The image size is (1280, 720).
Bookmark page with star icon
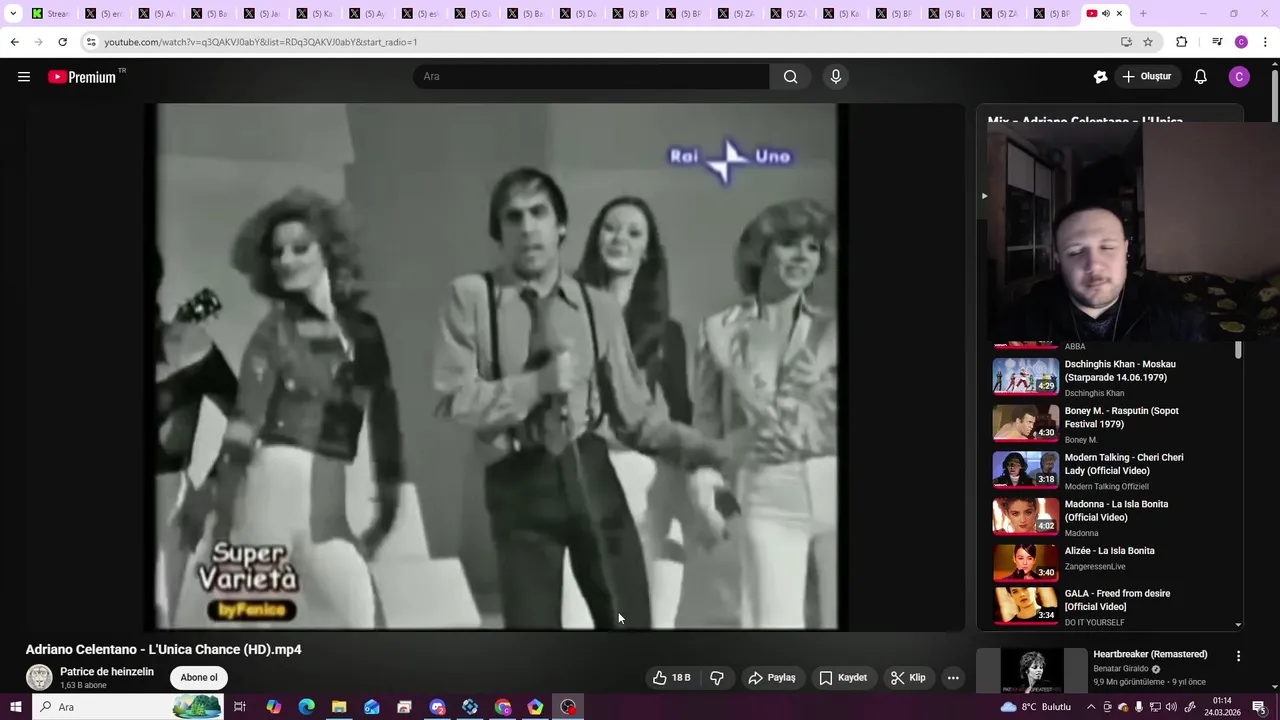pyautogui.click(x=1148, y=42)
